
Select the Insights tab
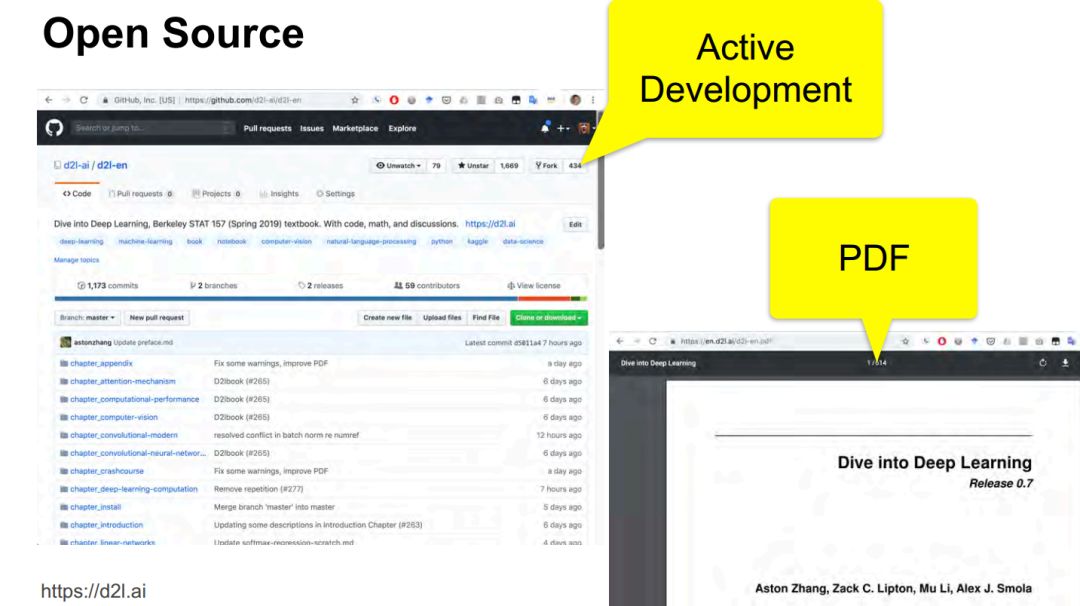[x=279, y=194]
